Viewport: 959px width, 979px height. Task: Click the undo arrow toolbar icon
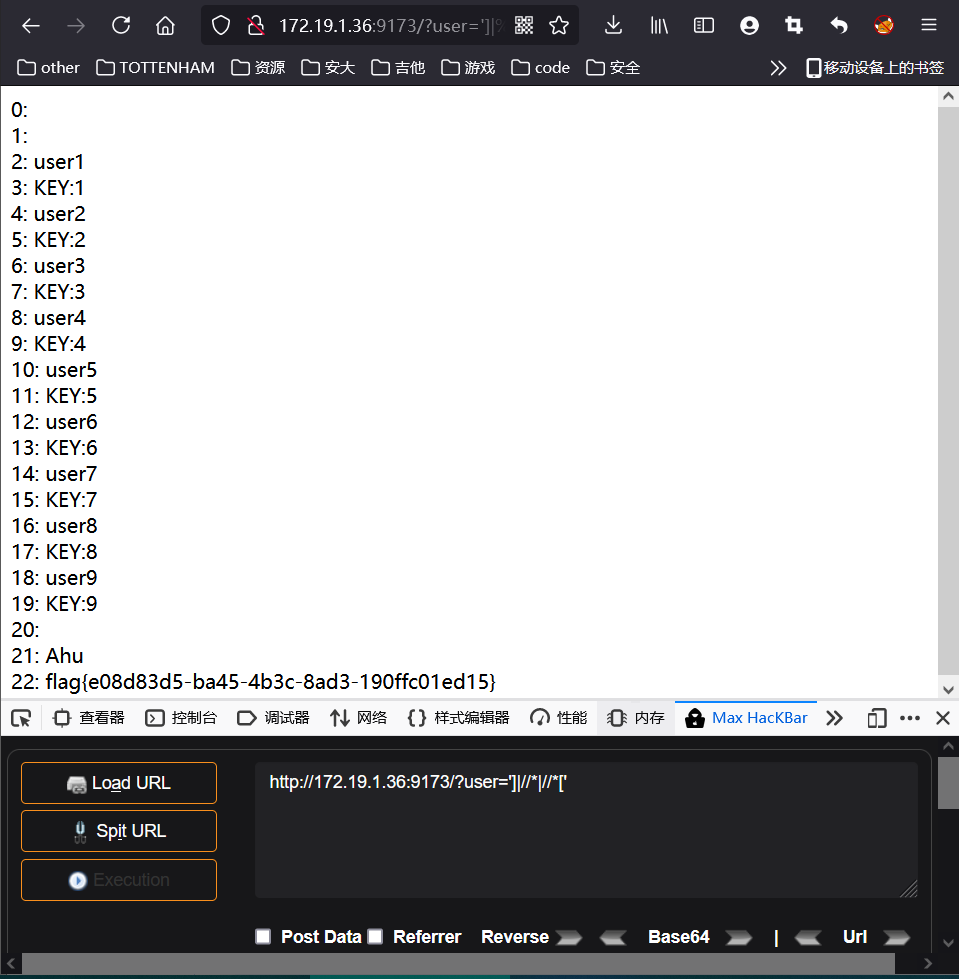click(x=839, y=26)
